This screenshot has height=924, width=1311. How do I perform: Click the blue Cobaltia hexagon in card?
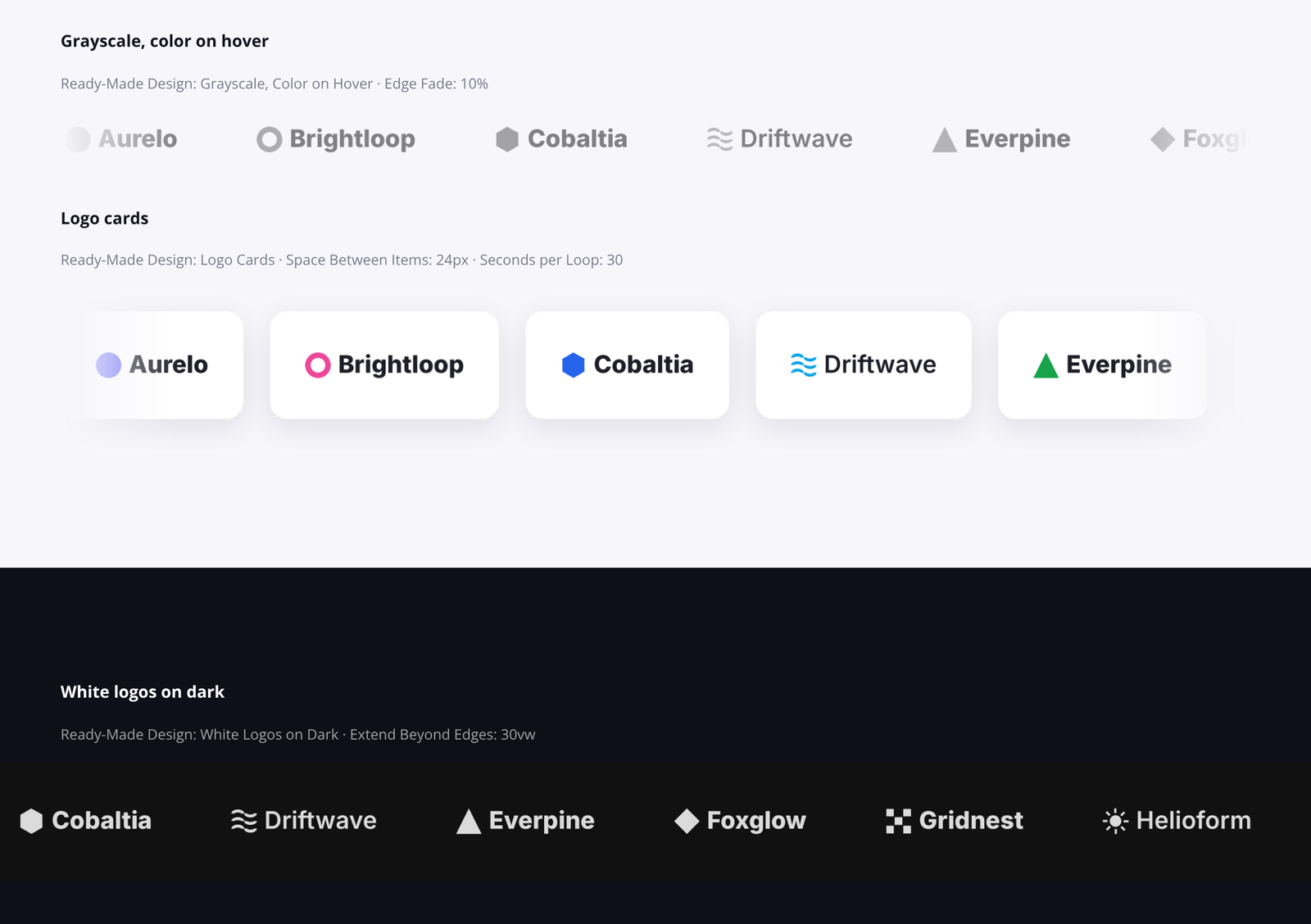point(574,365)
